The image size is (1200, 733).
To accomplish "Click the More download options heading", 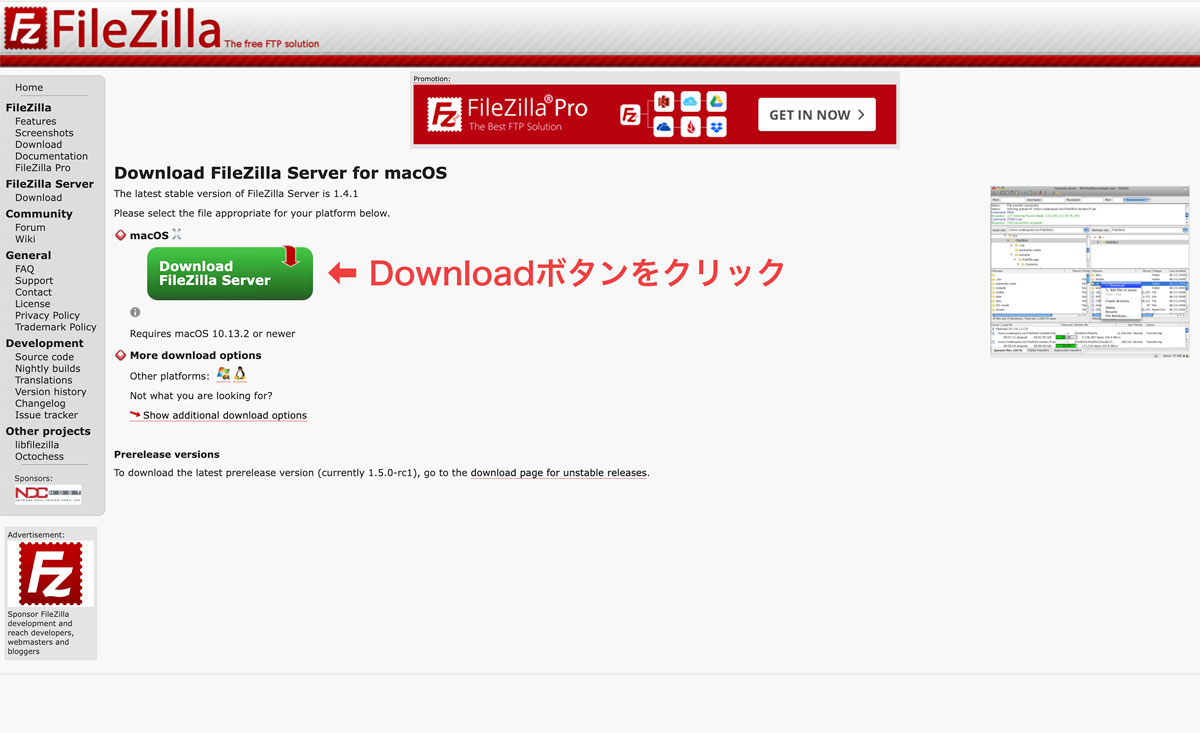I will 195,355.
